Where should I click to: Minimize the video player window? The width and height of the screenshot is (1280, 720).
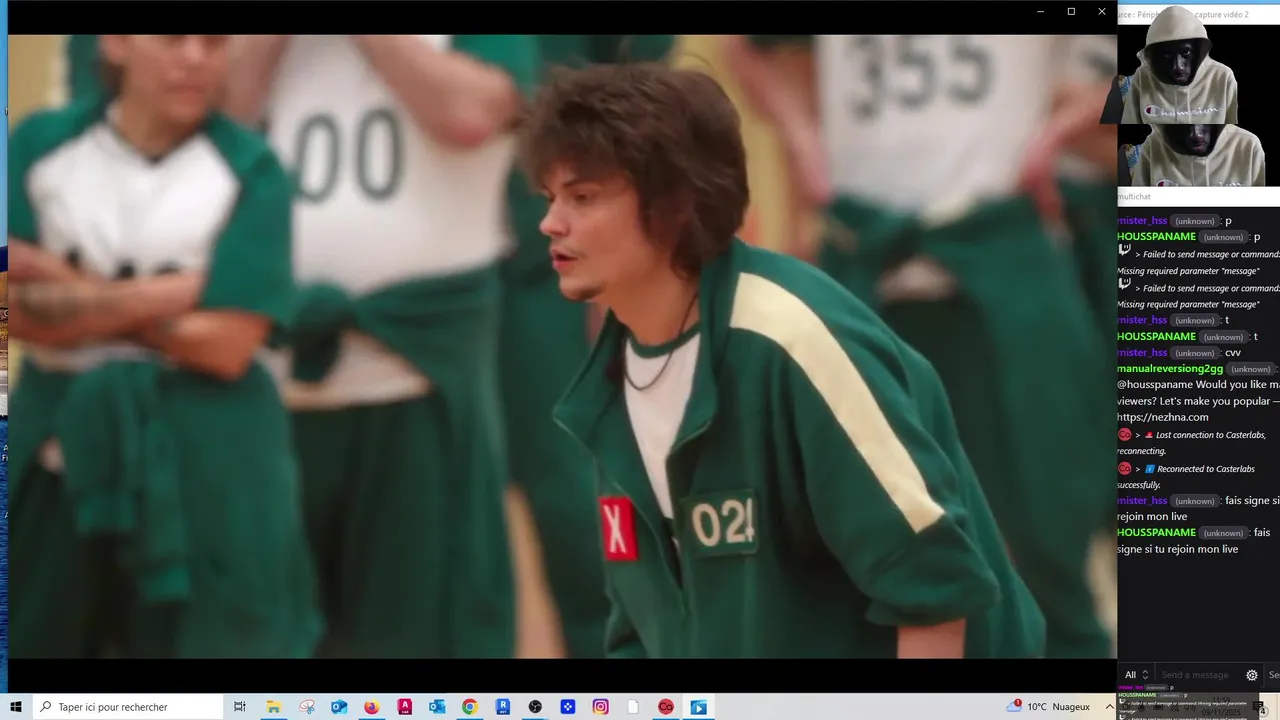(x=1040, y=12)
